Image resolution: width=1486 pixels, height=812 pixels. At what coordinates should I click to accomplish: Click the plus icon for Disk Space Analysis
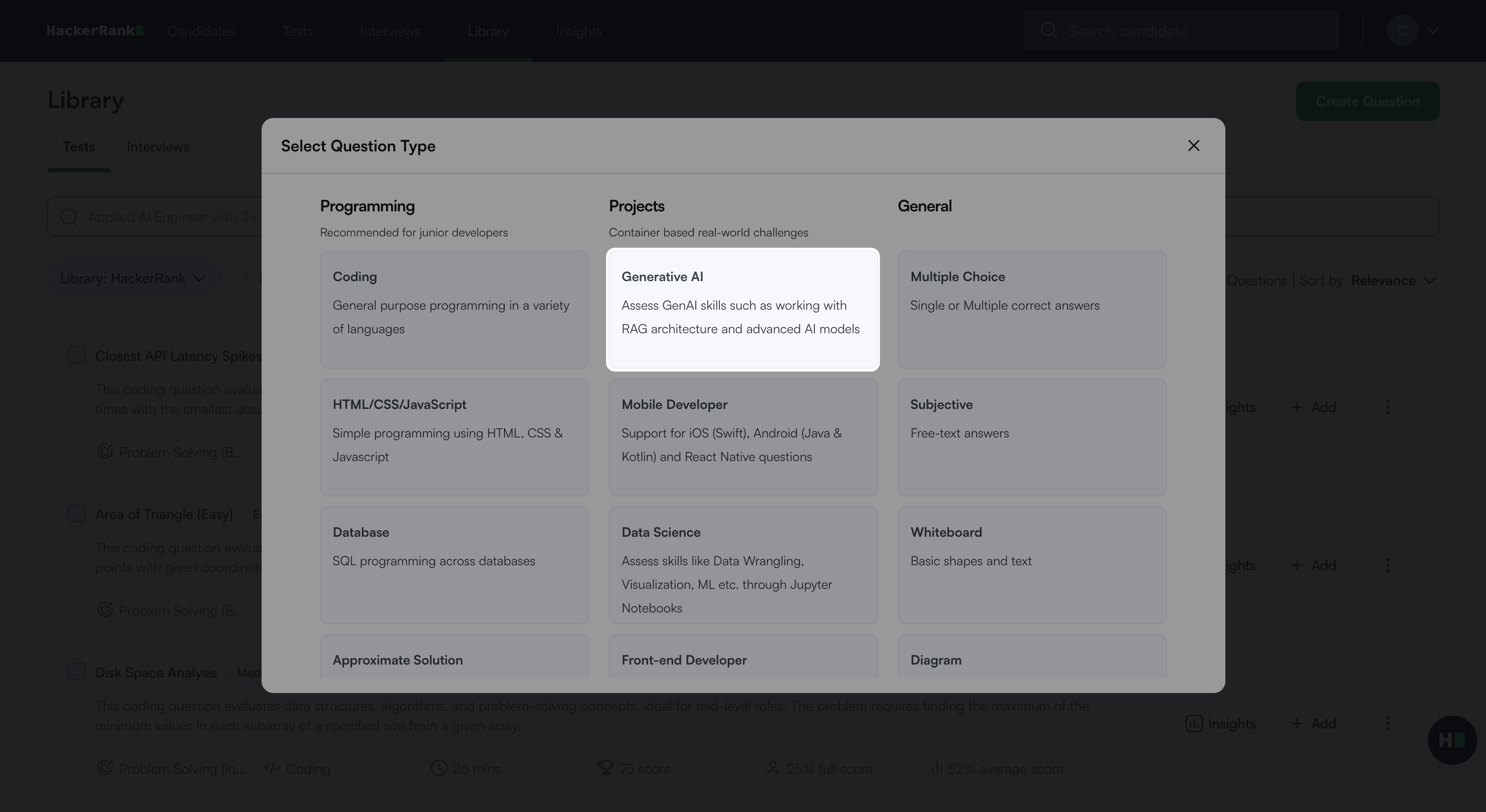[1297, 723]
